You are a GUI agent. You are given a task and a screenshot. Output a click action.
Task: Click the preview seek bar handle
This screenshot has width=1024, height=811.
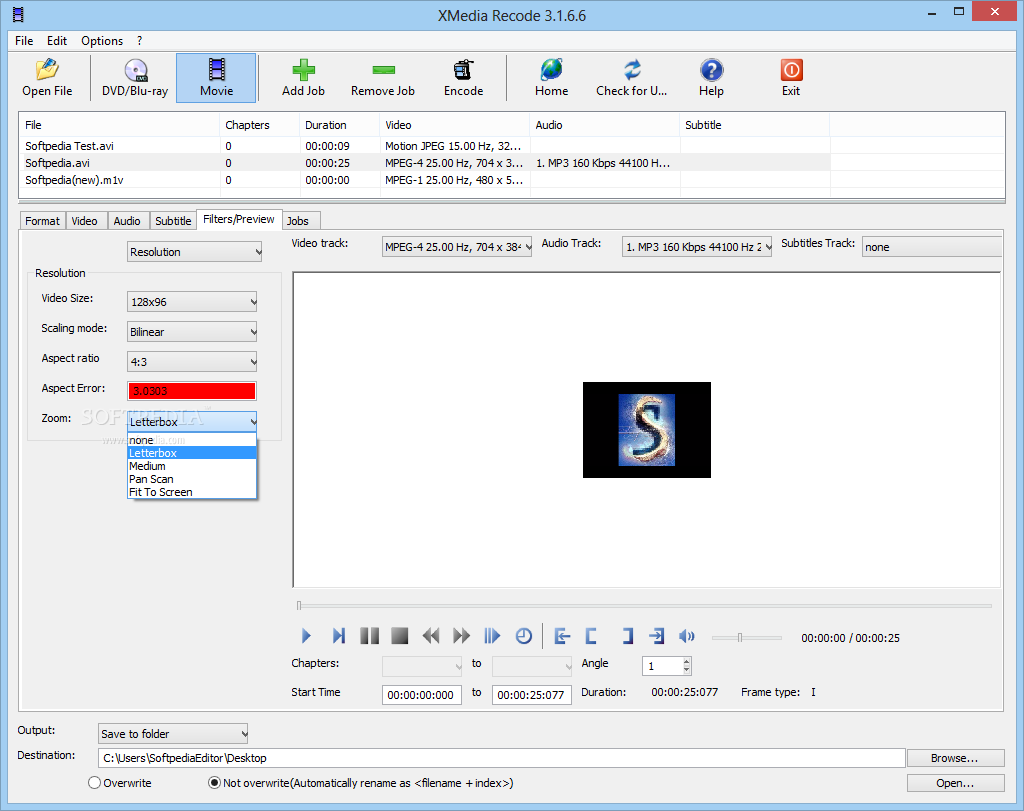(299, 605)
